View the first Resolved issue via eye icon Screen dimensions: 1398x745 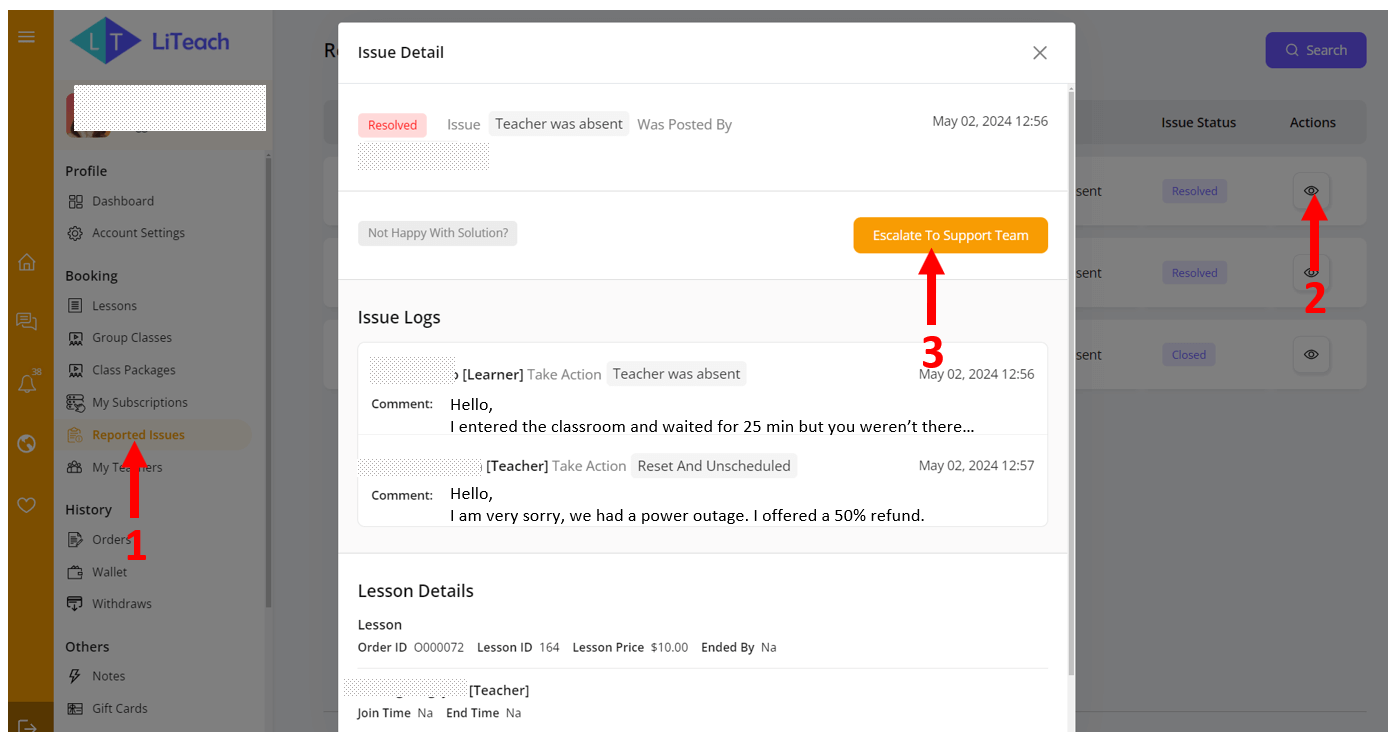[x=1311, y=190]
